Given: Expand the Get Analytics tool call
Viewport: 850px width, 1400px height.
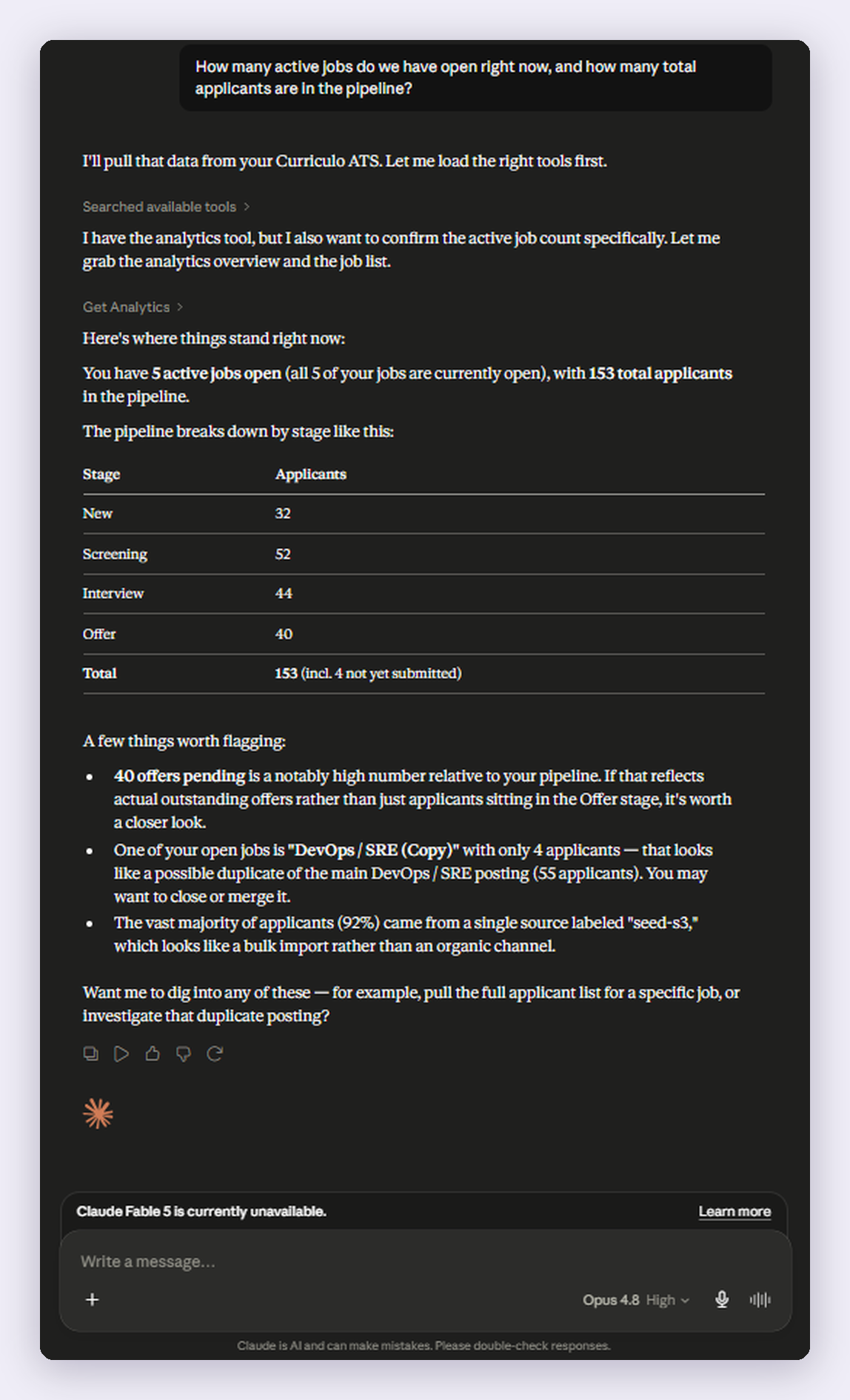Looking at the screenshot, I should [133, 307].
